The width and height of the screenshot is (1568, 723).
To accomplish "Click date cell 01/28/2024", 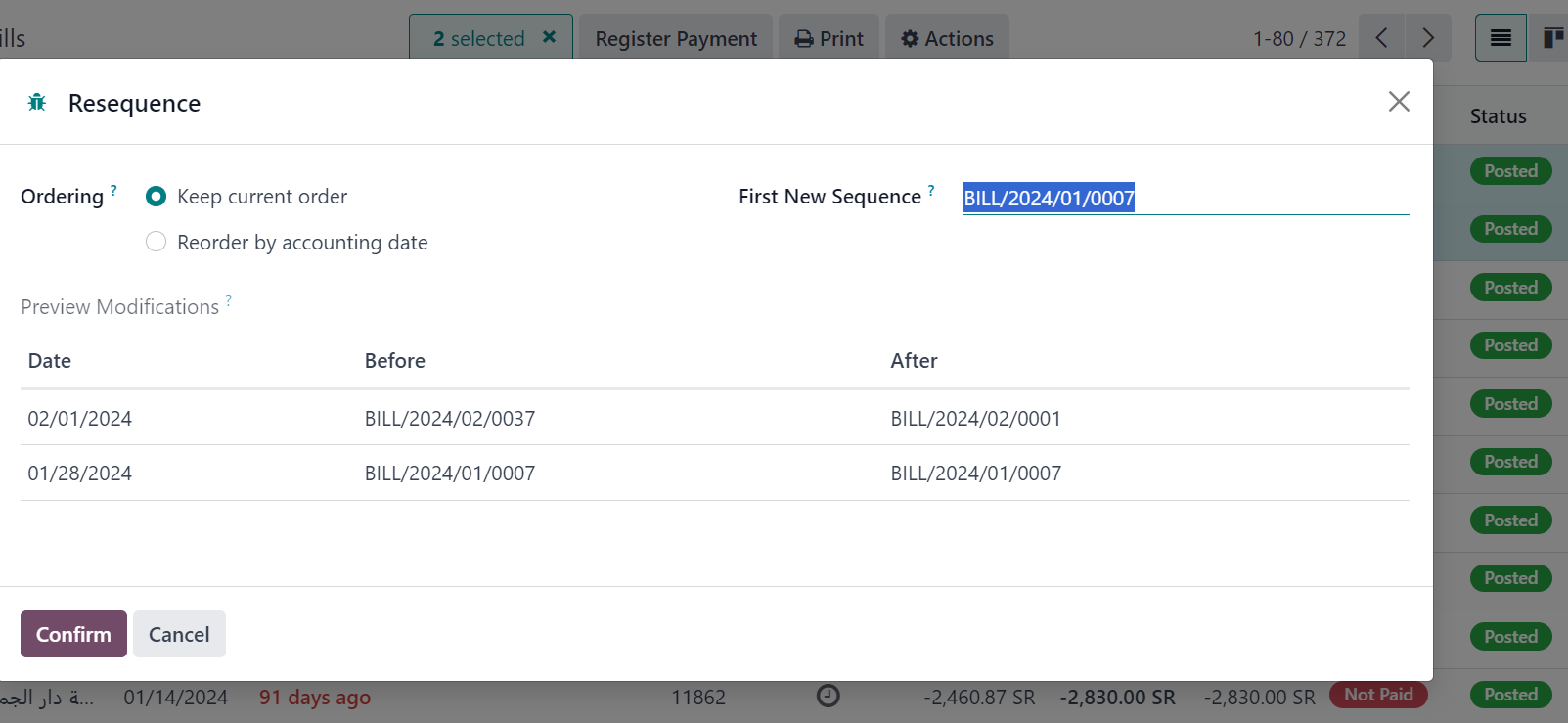I will click(x=80, y=474).
